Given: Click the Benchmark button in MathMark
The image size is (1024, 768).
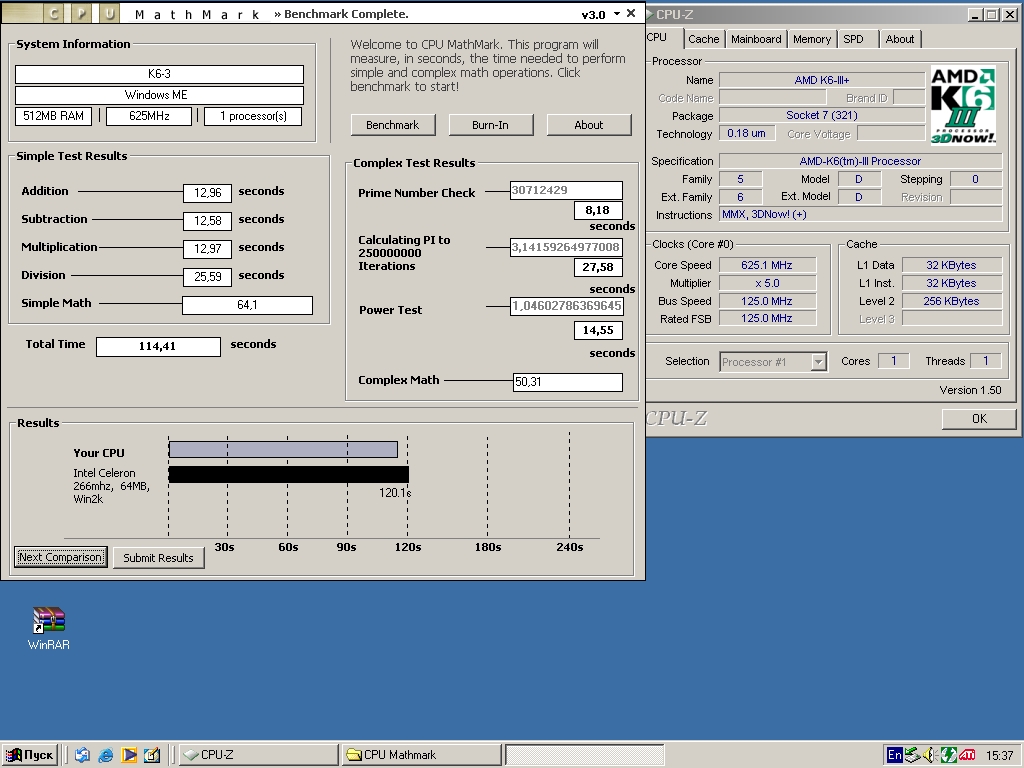Looking at the screenshot, I should 392,125.
